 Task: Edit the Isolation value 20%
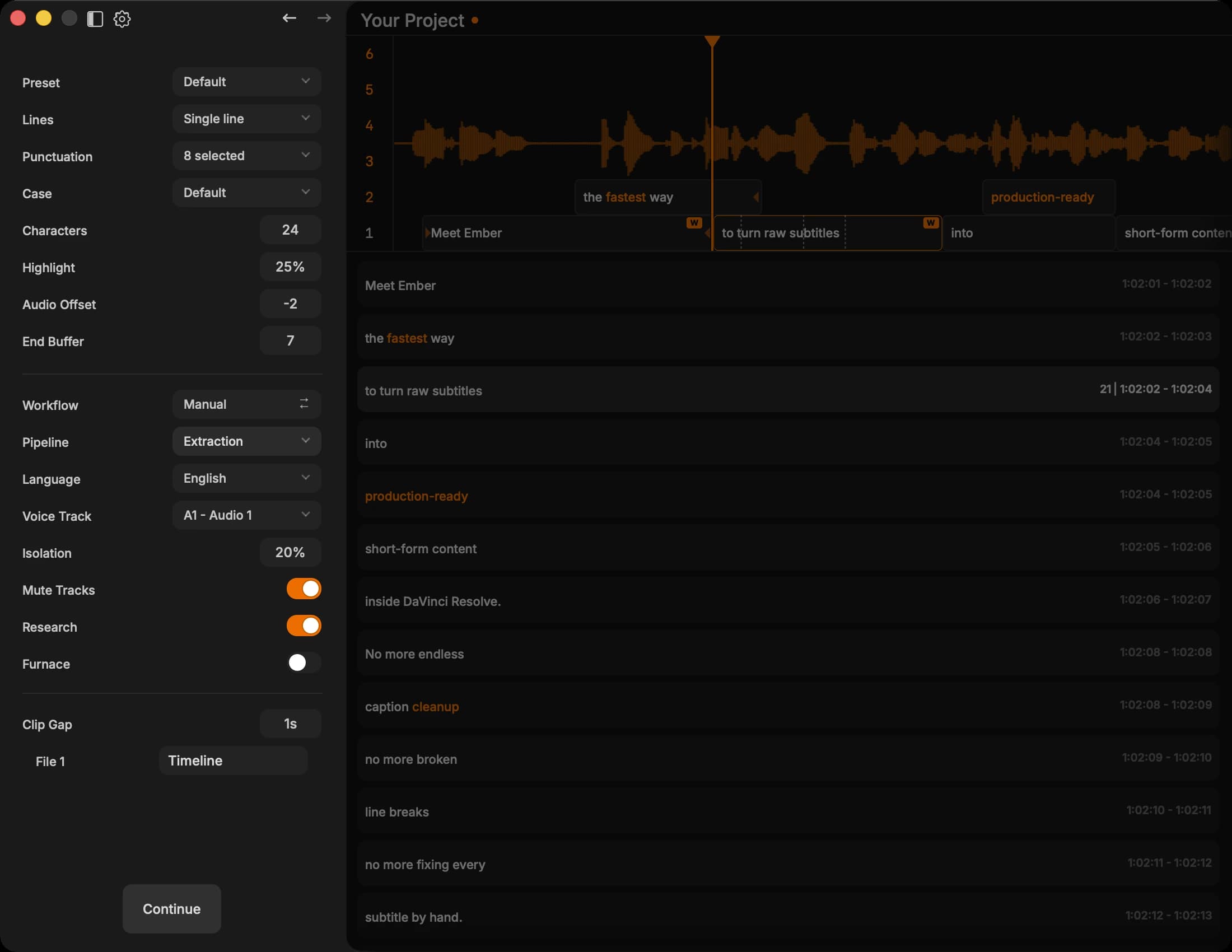coord(290,552)
